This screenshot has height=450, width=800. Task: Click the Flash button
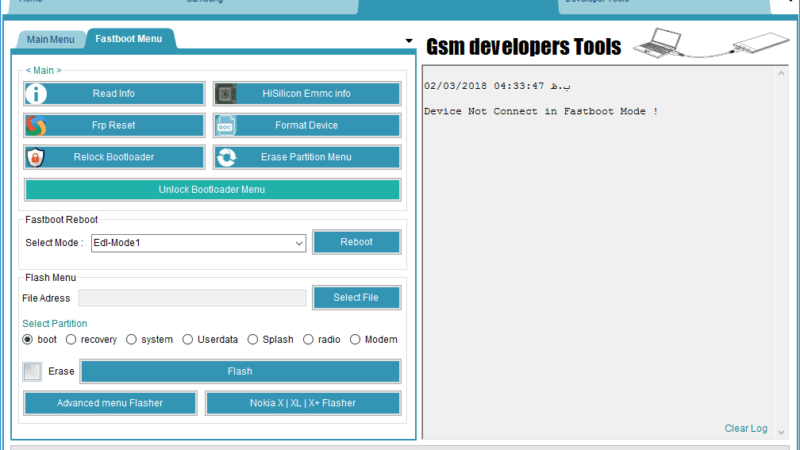(x=240, y=371)
